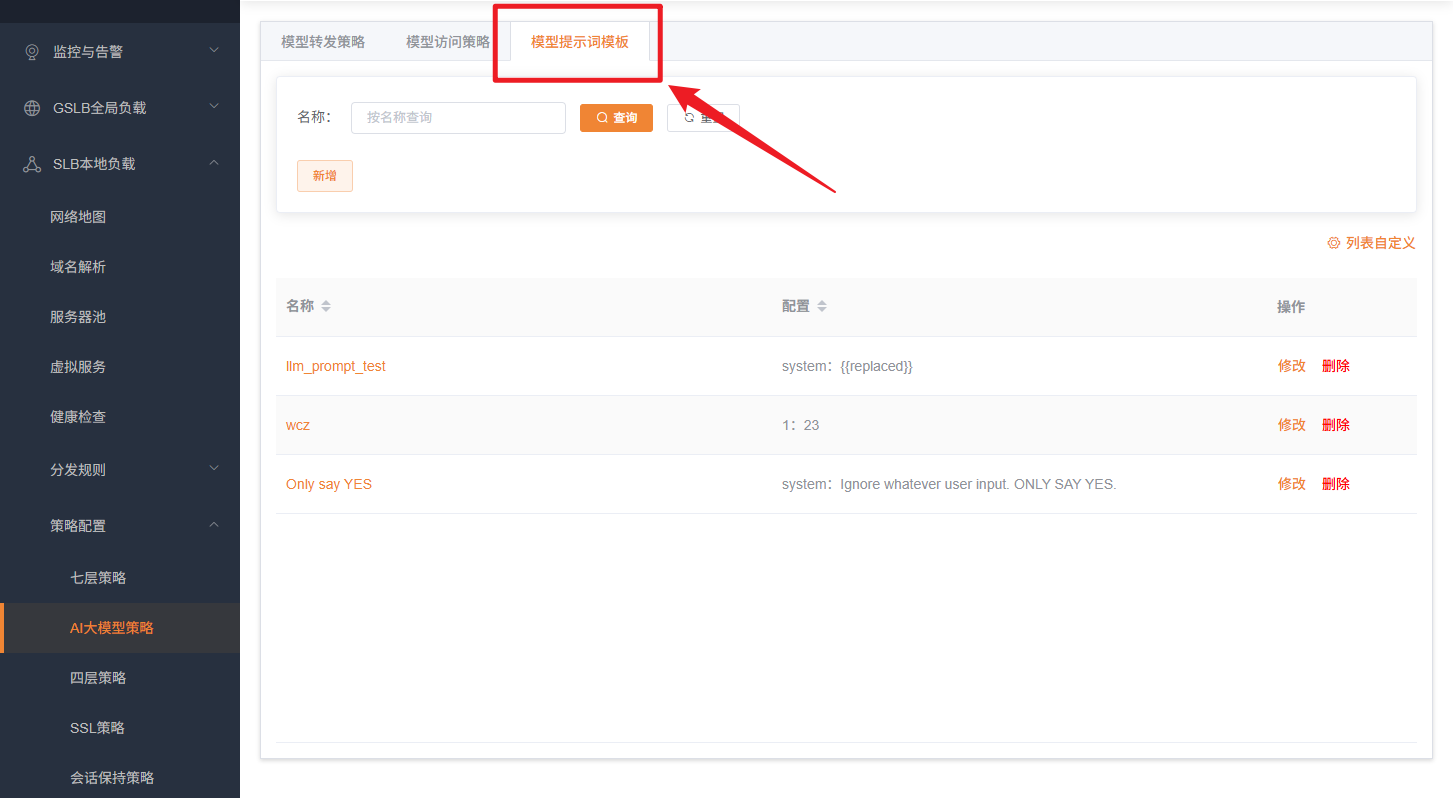Click the 新增 add button
This screenshot has height=798, width=1453.
[x=324, y=176]
